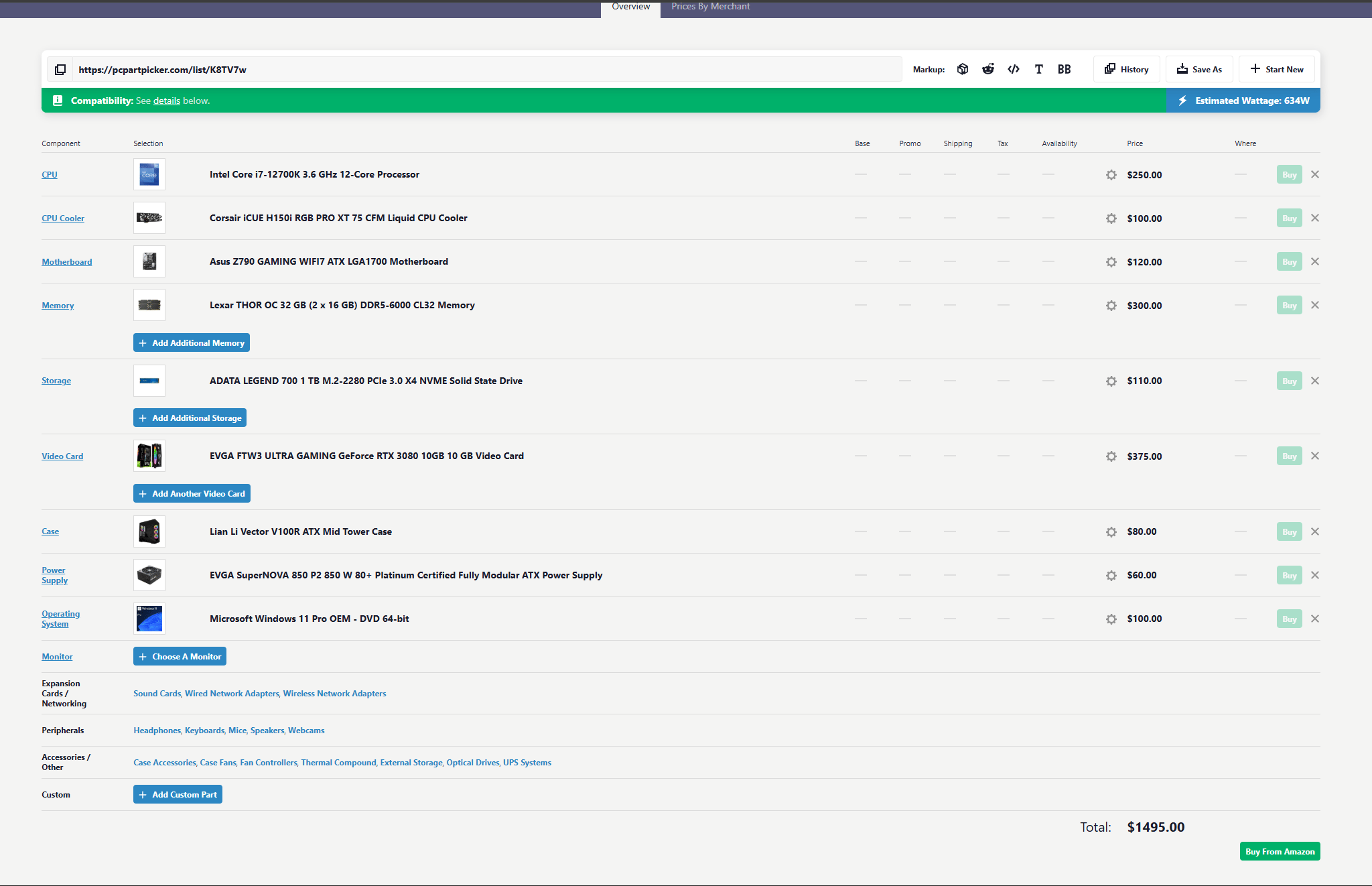Copy the list URL with the copy icon
Viewport: 1372px width, 886px height.
(60, 70)
